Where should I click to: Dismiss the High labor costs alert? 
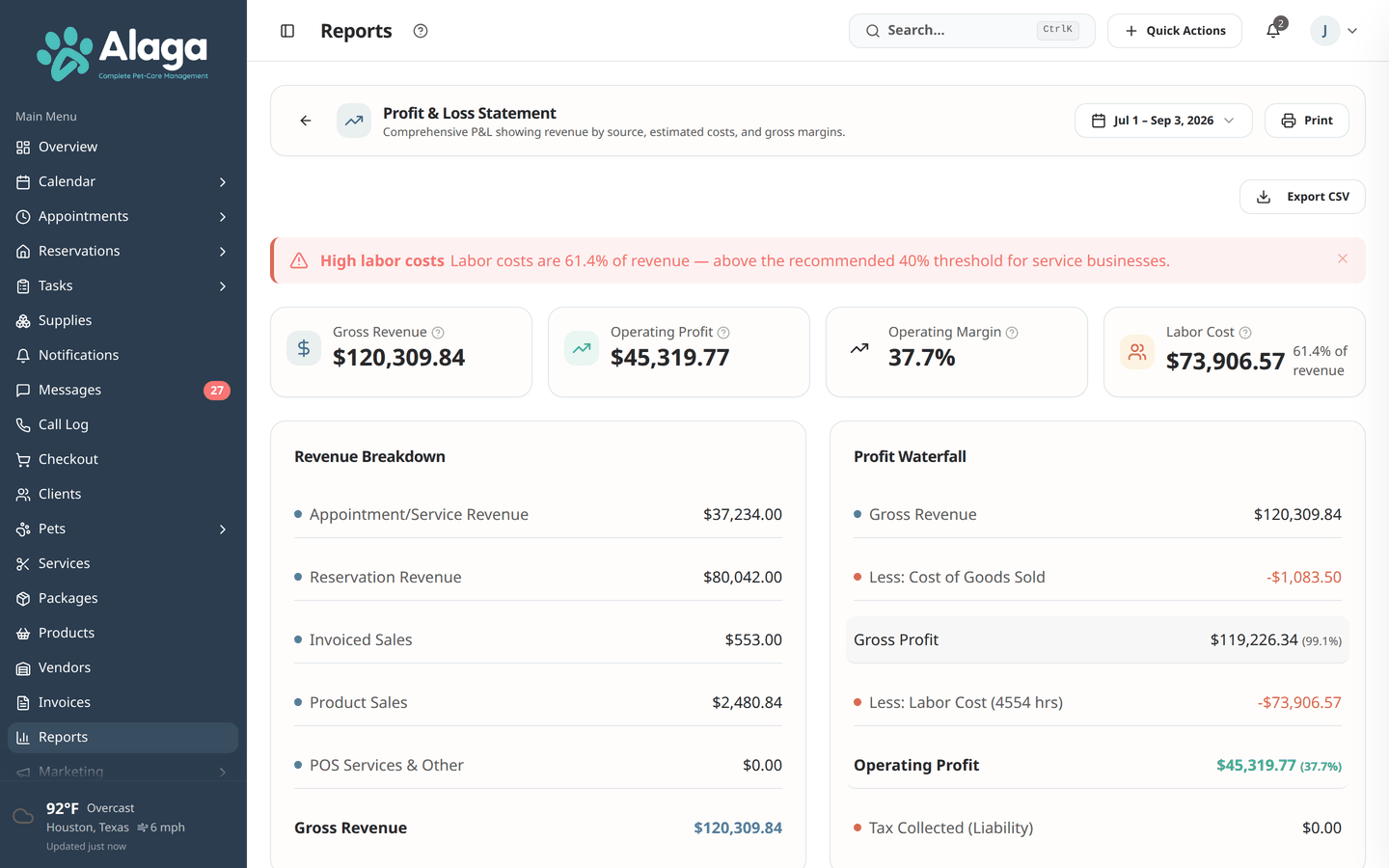(1343, 258)
